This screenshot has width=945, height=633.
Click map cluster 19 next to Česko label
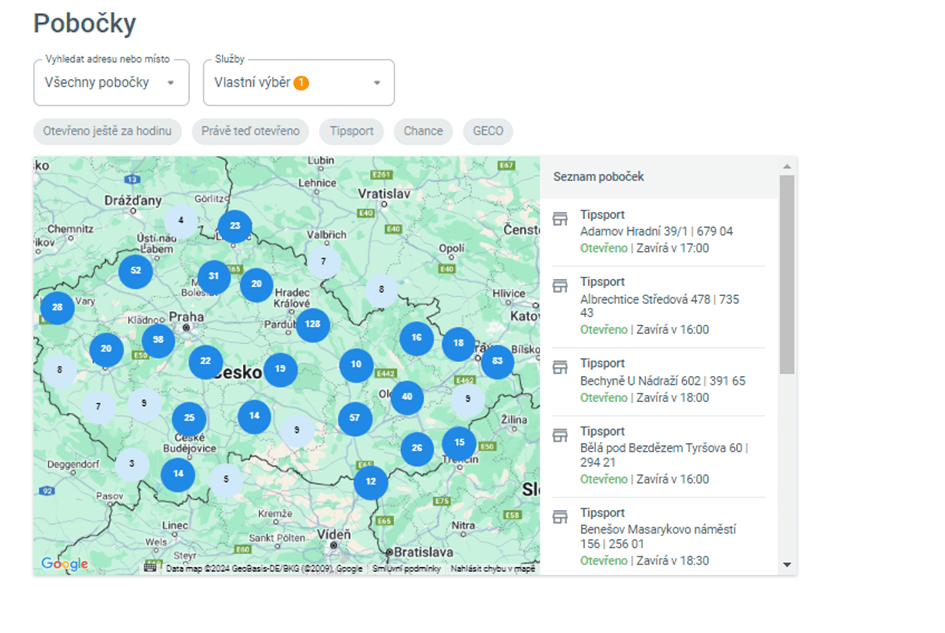tap(280, 368)
